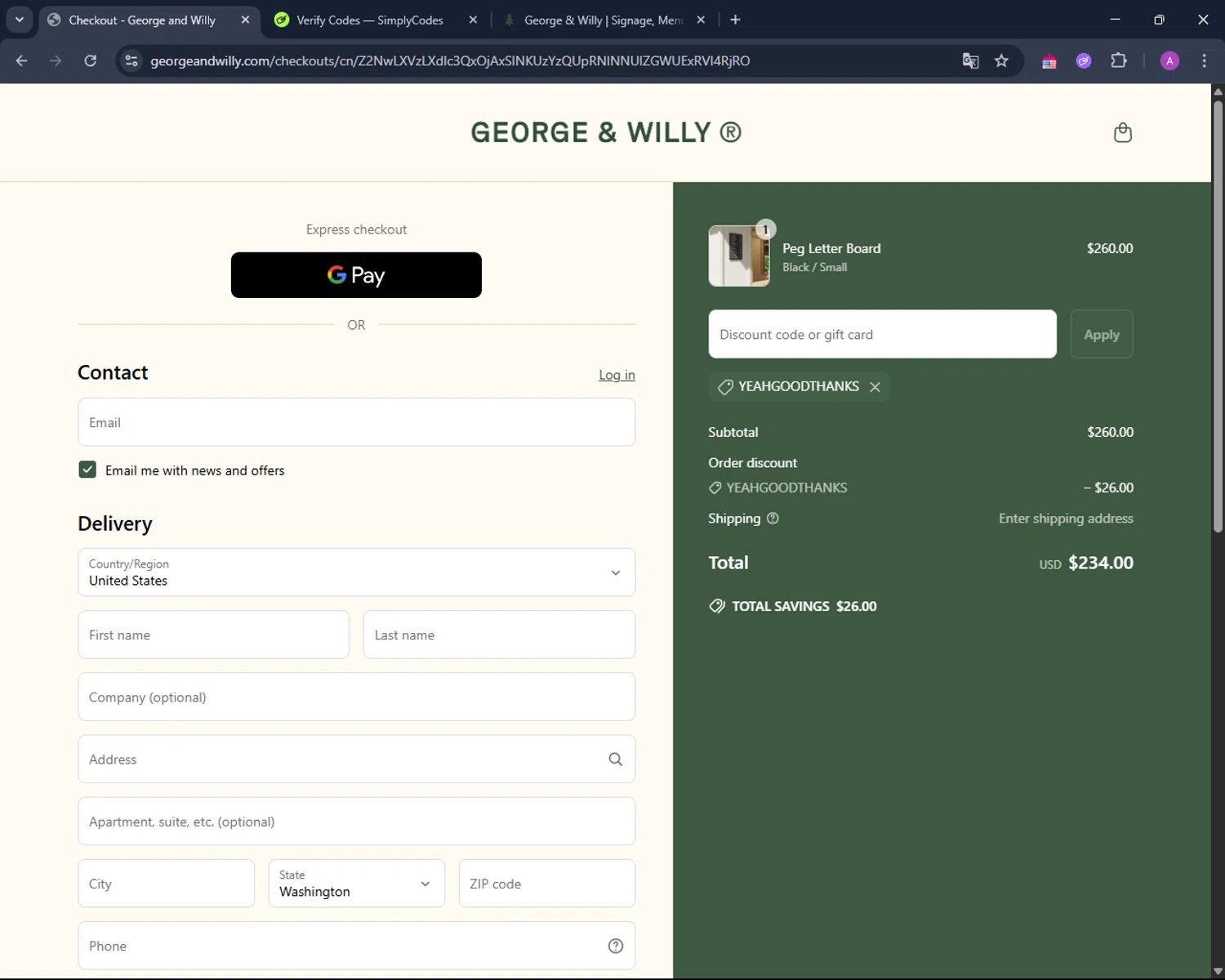Image resolution: width=1225 pixels, height=980 pixels.
Task: Click the Phone input field
Action: (356, 946)
